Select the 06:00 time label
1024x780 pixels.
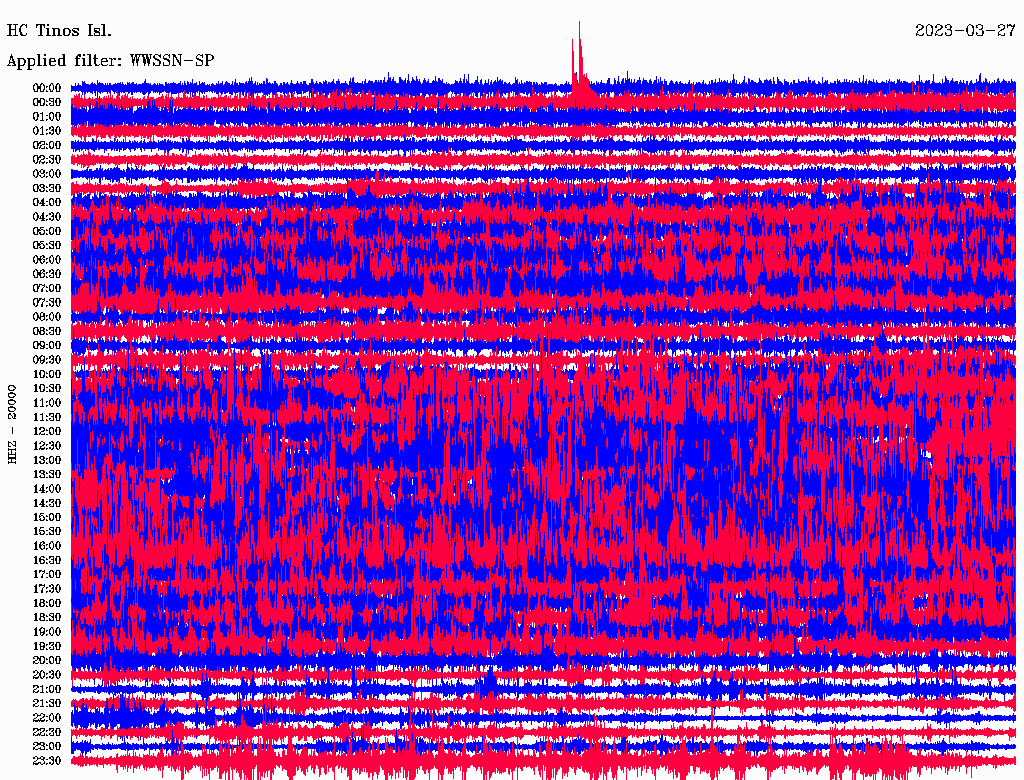coord(47,259)
